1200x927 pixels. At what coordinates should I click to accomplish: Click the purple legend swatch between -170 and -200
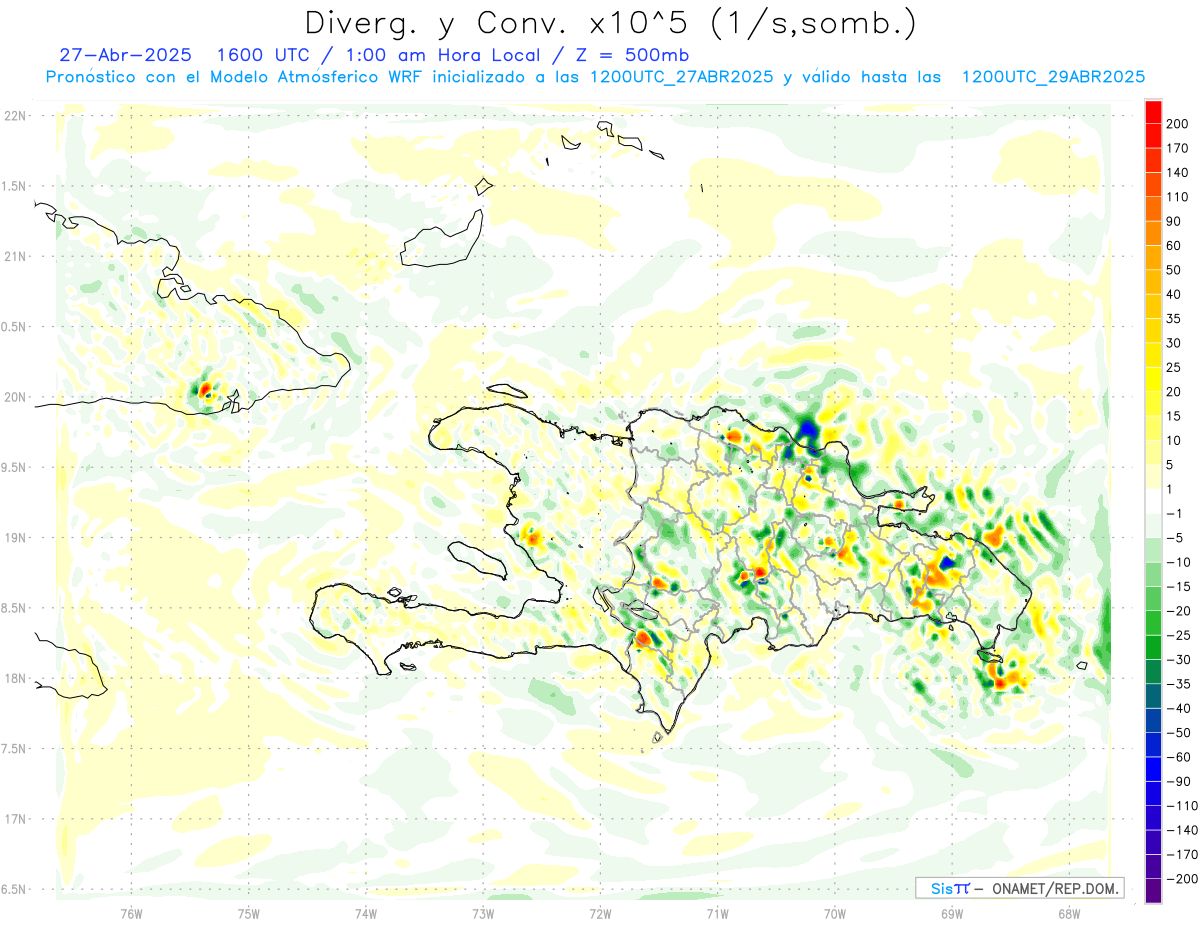click(x=1153, y=868)
